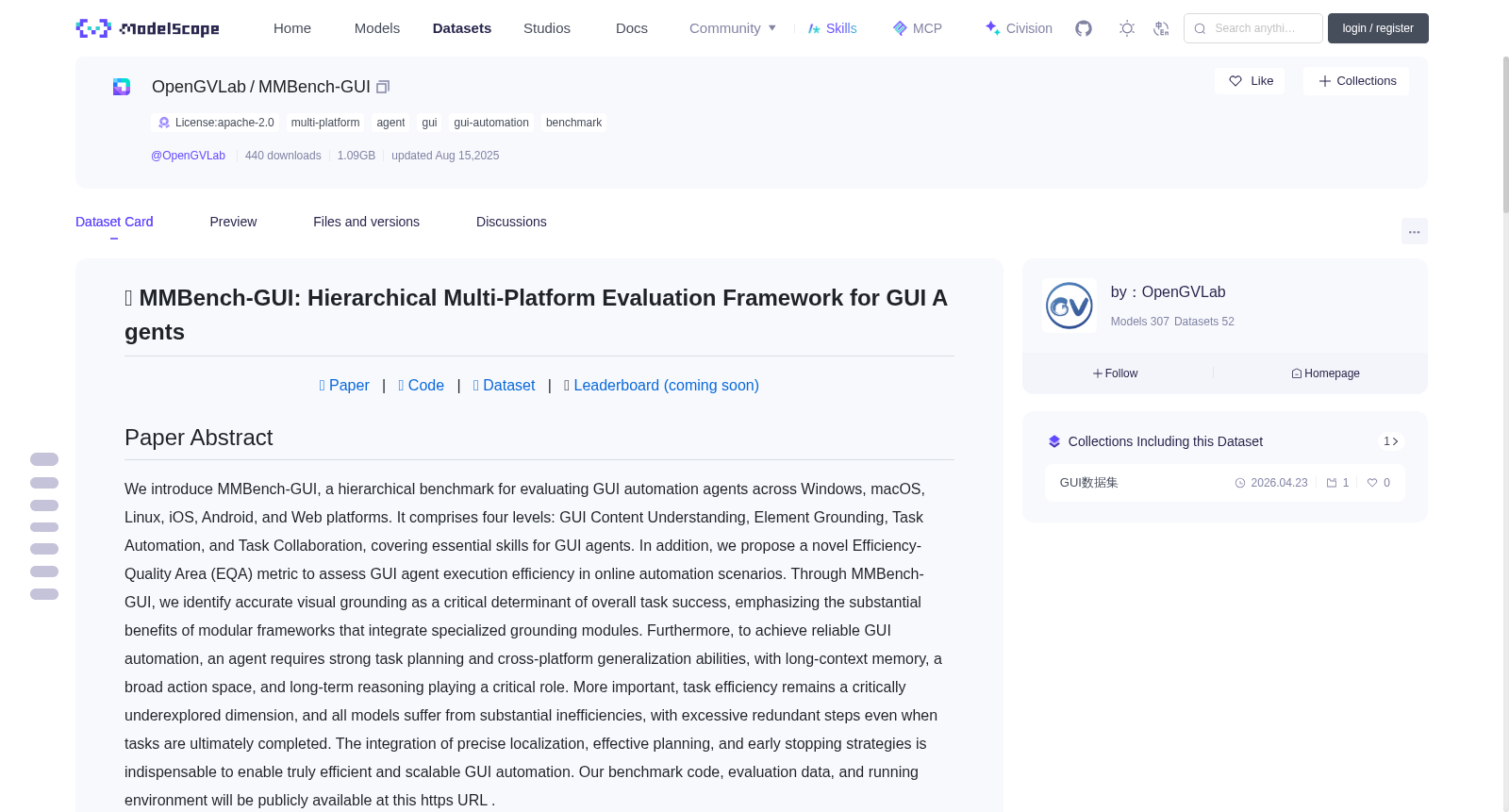Click the OpenGVLab dataset avatar icon
The width and height of the screenshot is (1509, 812).
(122, 87)
